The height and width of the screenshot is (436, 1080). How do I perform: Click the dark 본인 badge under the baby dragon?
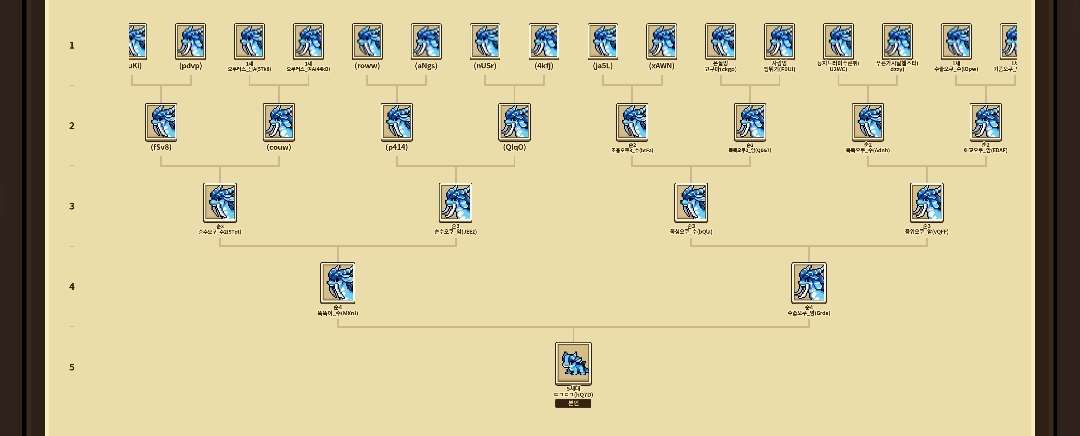pos(573,404)
